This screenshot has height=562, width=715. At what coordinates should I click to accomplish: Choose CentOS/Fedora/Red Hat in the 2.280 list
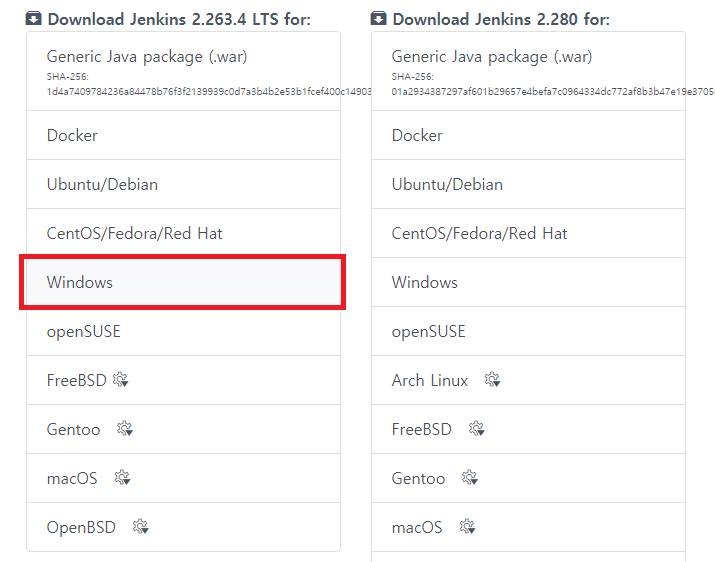pyautogui.click(x=528, y=234)
